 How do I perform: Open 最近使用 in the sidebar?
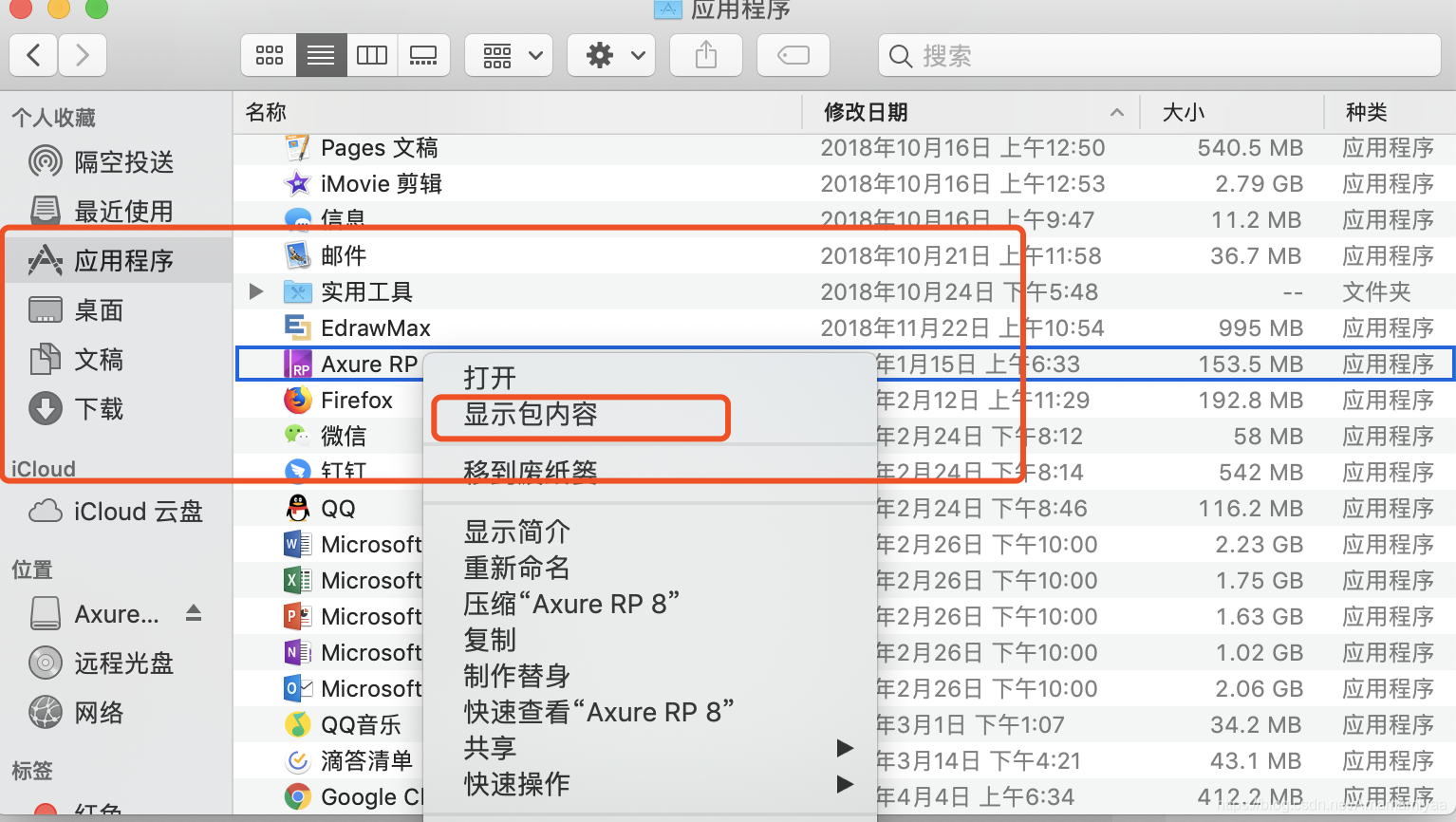118,212
